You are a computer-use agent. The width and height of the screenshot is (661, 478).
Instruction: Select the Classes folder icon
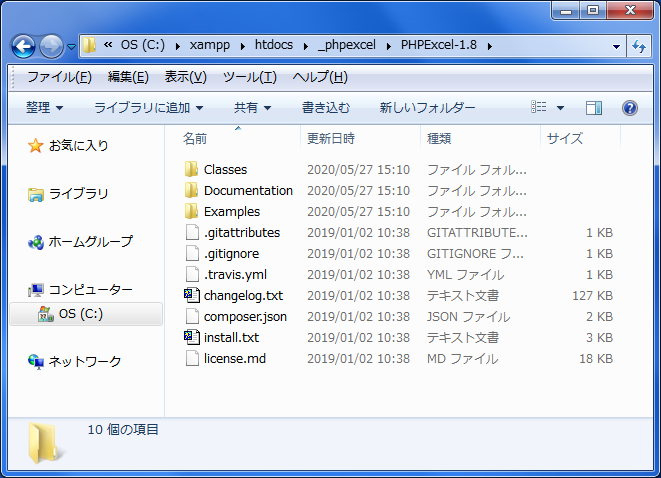point(191,169)
